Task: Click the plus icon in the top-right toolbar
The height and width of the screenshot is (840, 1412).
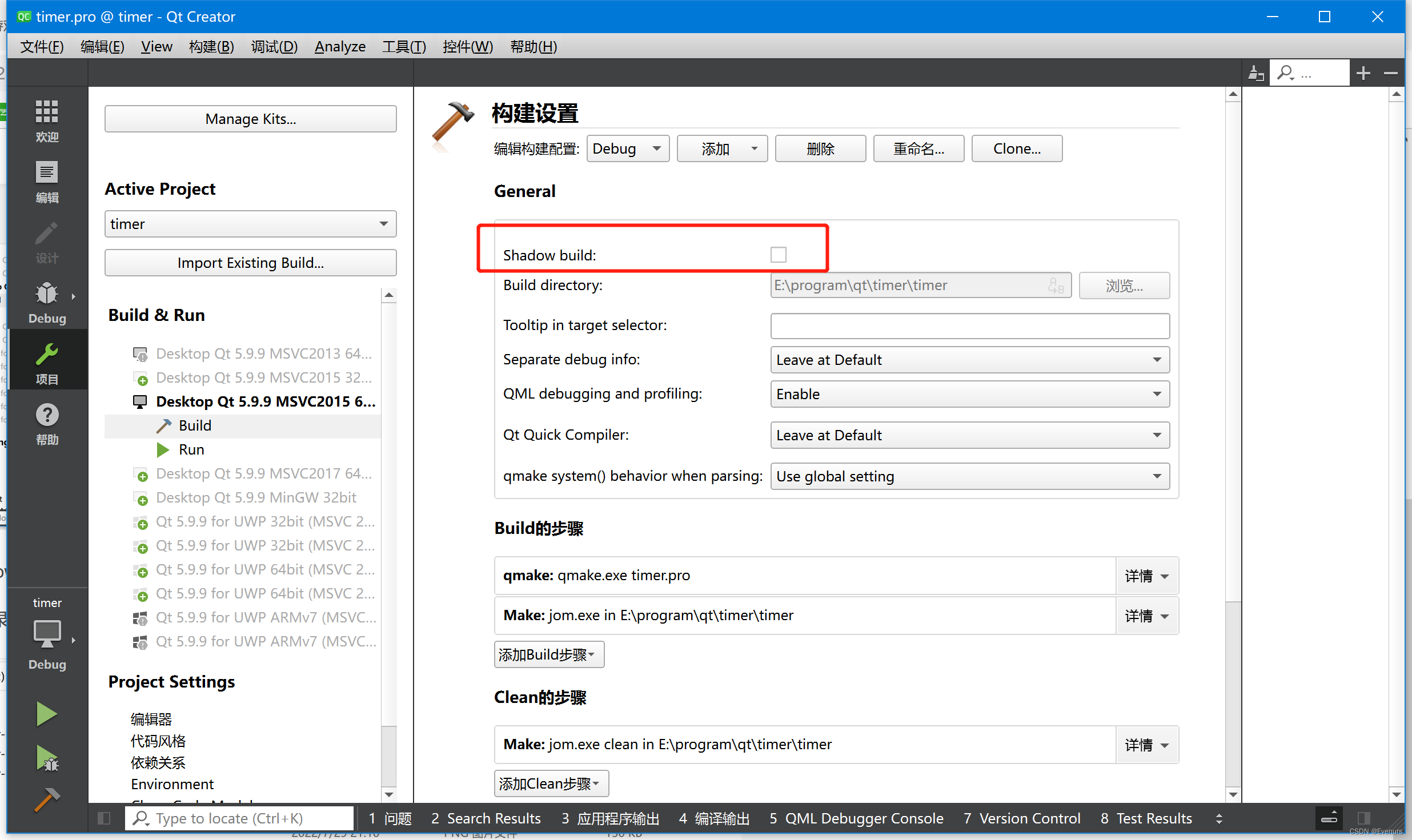Action: 1363,73
